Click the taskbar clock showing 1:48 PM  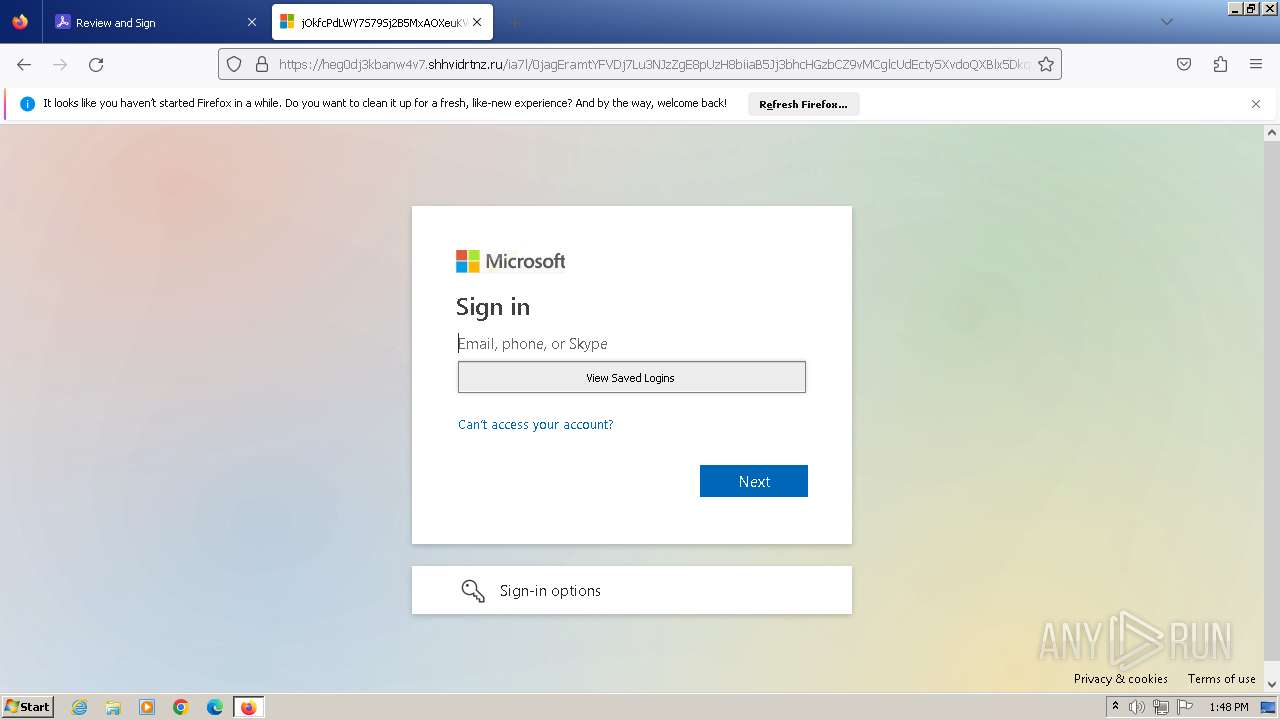coord(1228,707)
